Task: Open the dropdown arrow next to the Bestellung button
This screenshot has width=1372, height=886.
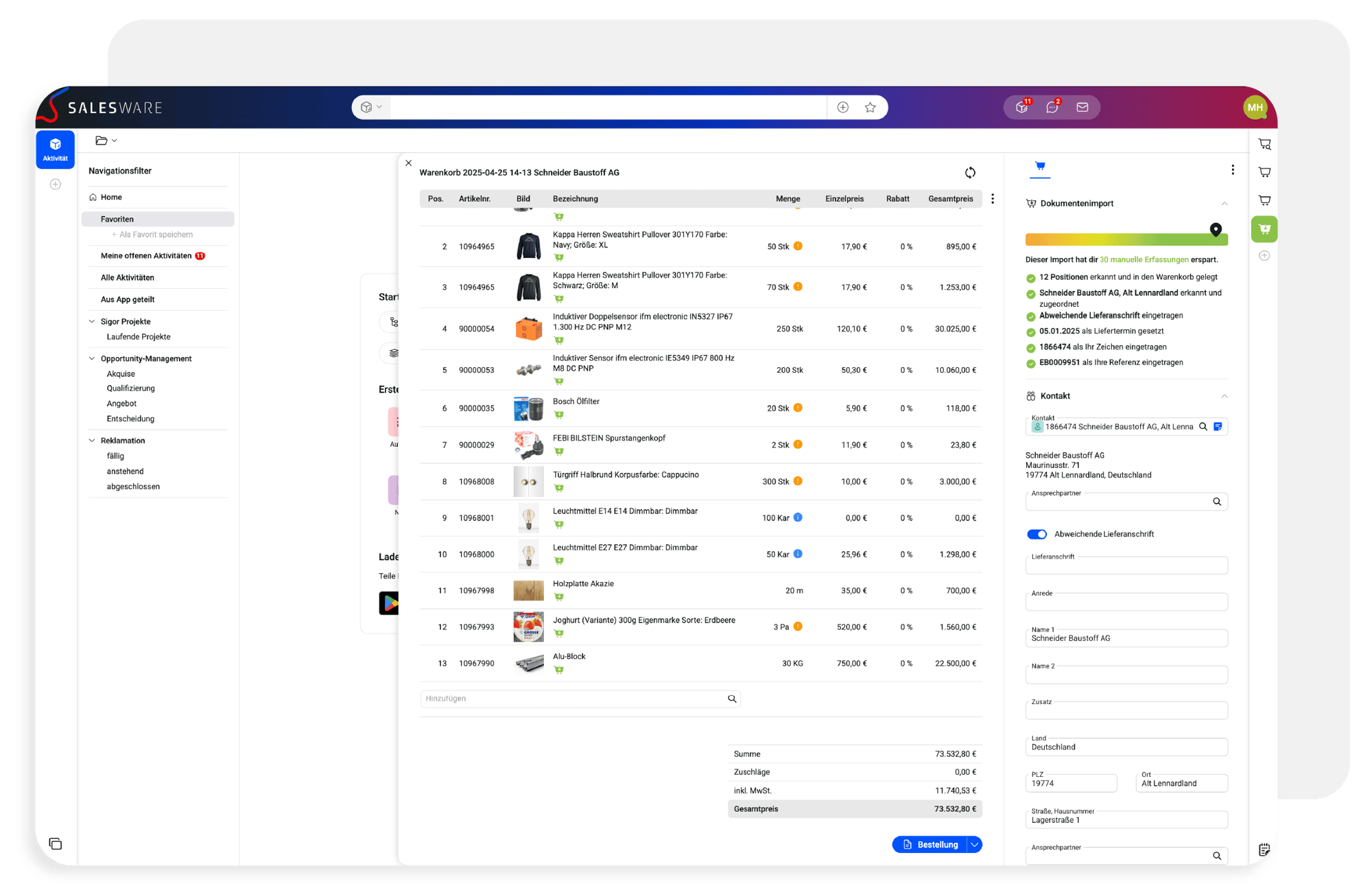Action: coord(974,845)
